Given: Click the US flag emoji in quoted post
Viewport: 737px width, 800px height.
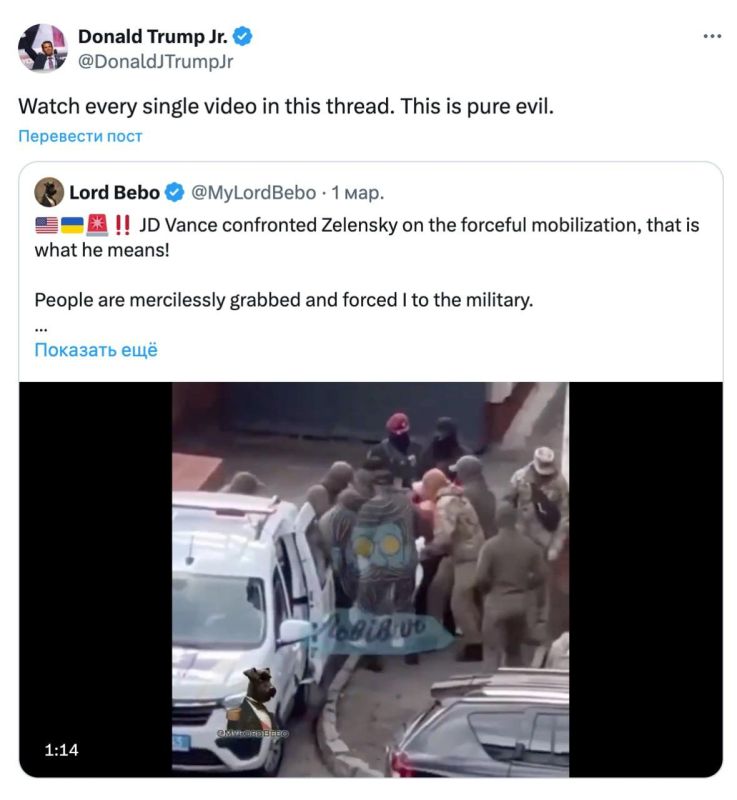Looking at the screenshot, I should 46,225.
